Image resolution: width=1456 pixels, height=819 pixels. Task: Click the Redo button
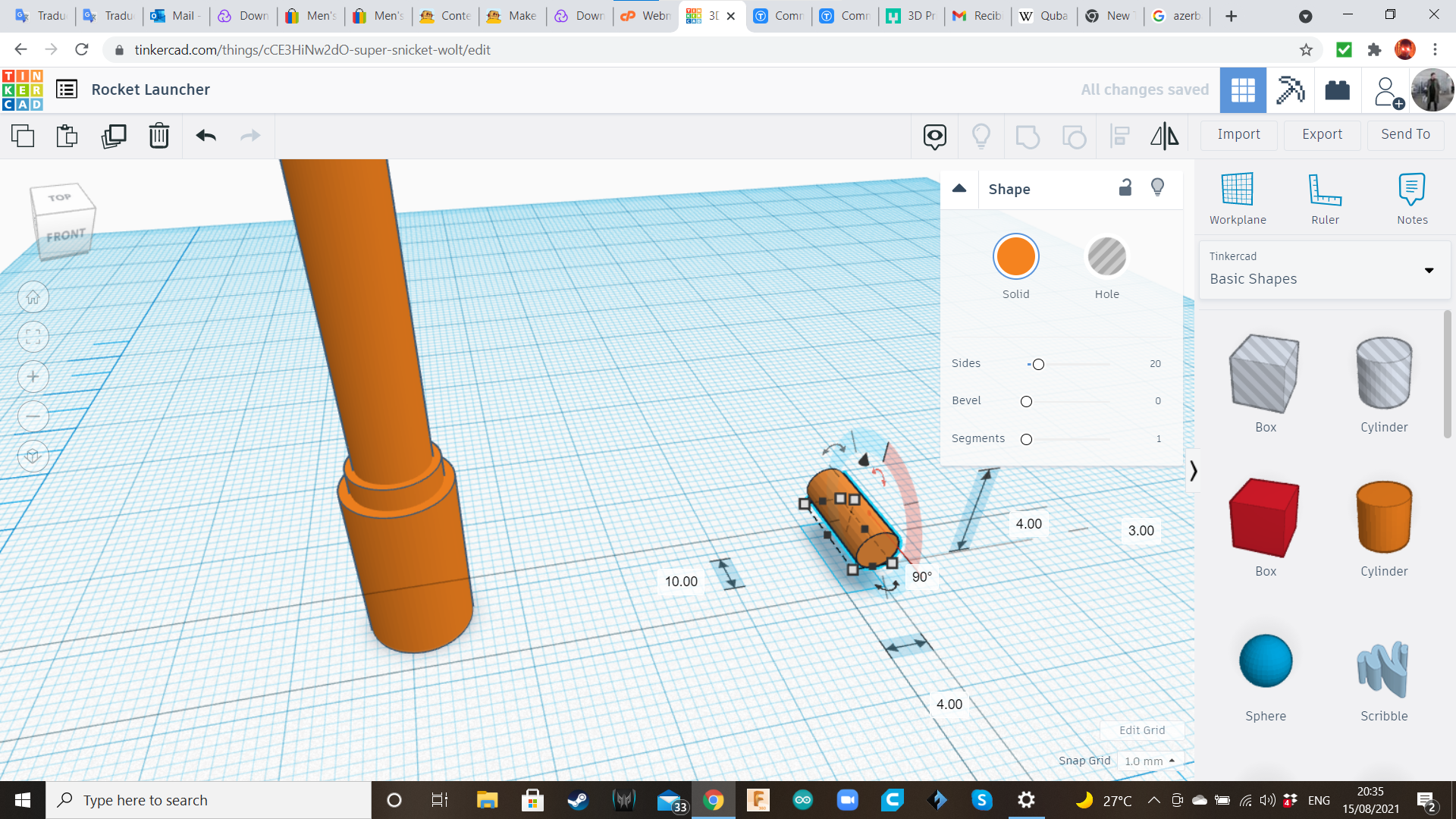tap(251, 135)
